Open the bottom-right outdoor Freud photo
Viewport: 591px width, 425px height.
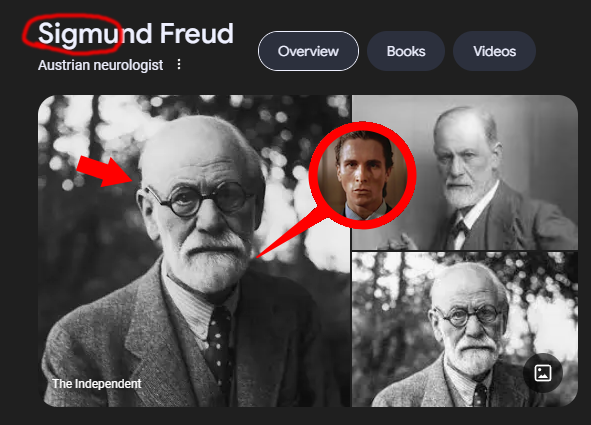pyautogui.click(x=465, y=329)
